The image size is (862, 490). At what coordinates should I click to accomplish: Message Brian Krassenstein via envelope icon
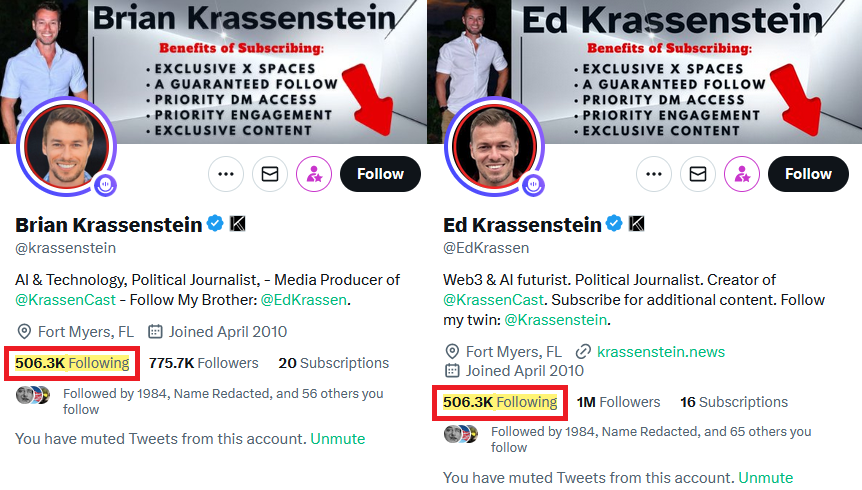(270, 174)
